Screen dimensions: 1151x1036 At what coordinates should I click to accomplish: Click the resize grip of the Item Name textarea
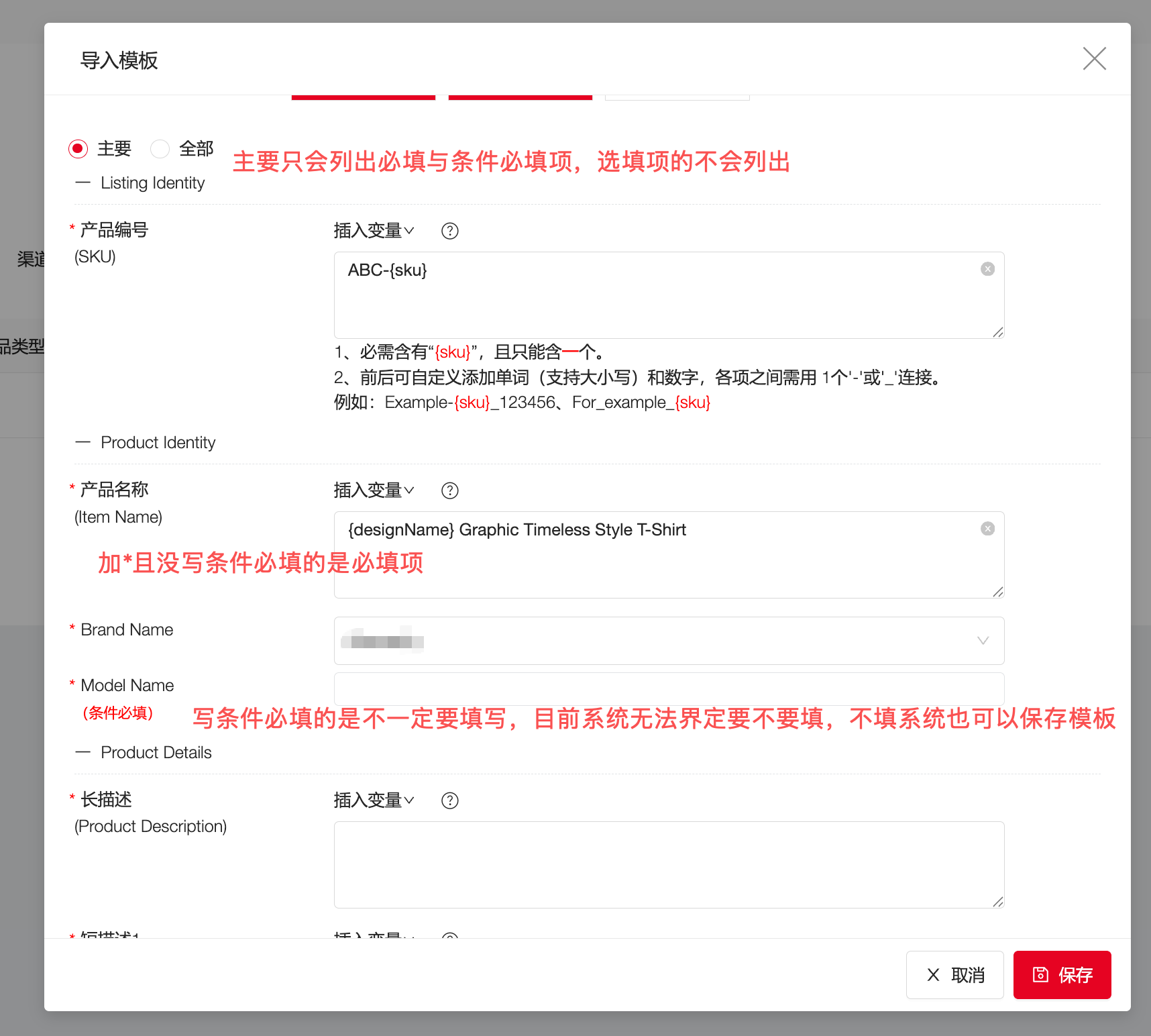(x=997, y=591)
